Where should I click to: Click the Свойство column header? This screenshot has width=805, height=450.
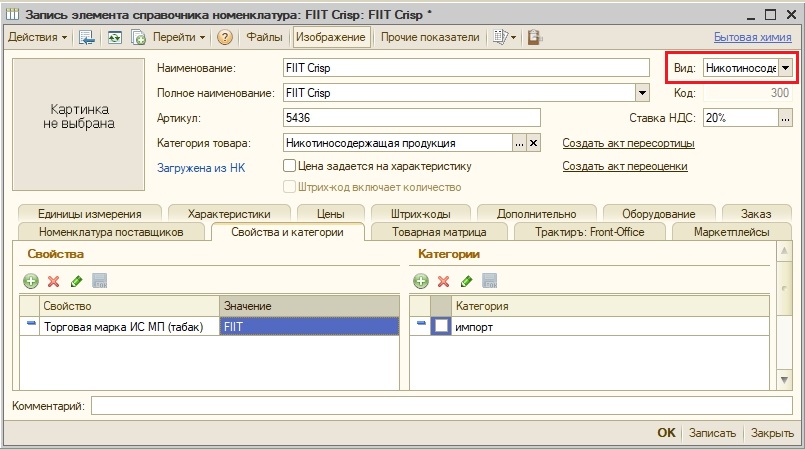point(129,306)
